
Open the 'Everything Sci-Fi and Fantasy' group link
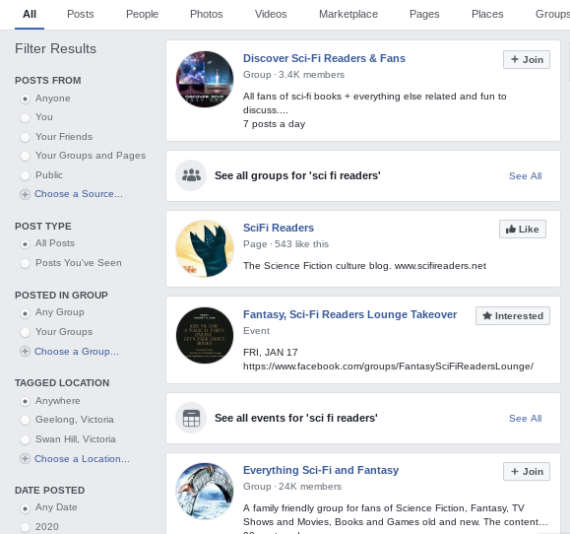[321, 470]
